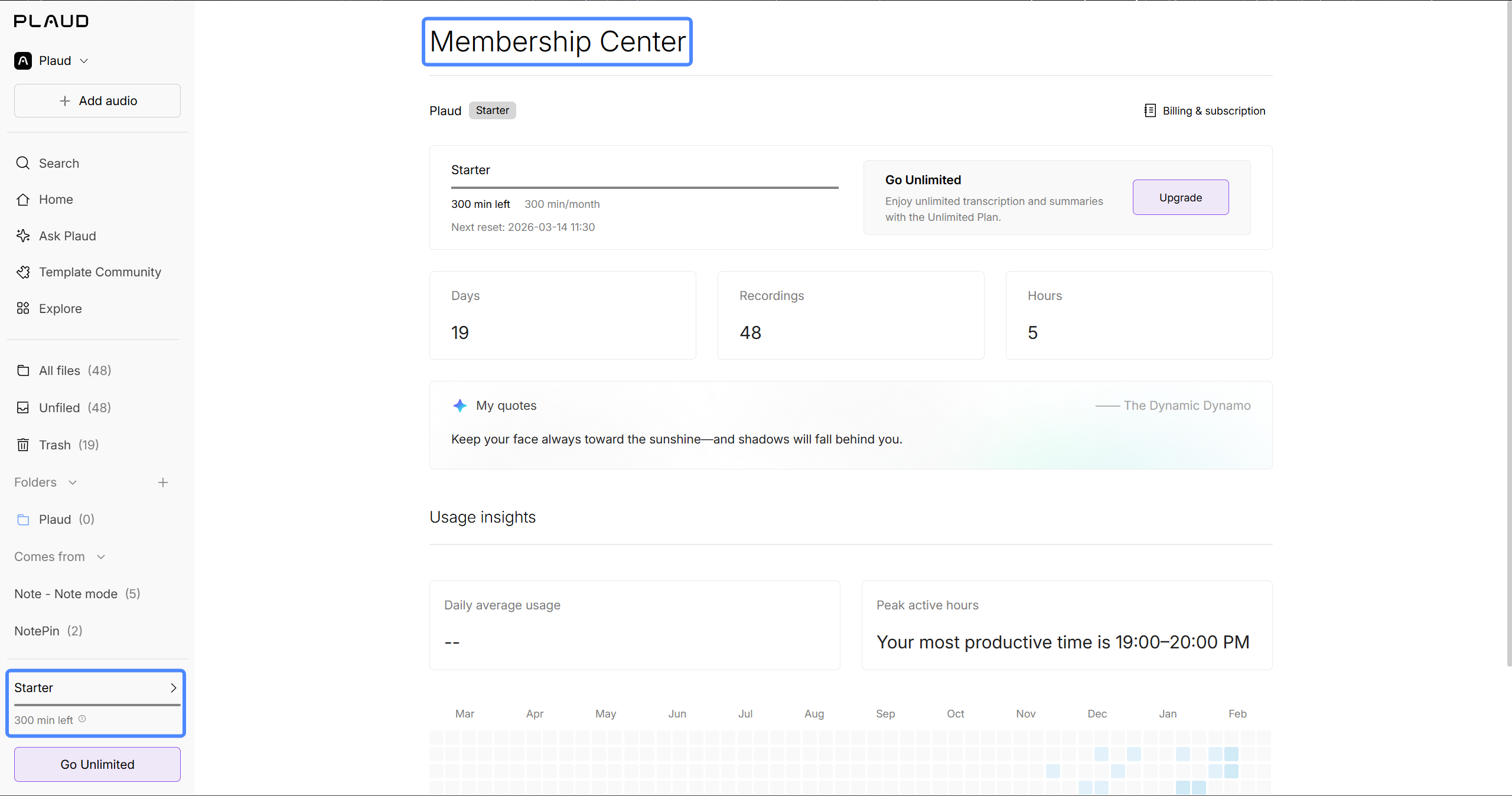
Task: Click the Go Unlimited promo title
Action: point(923,180)
